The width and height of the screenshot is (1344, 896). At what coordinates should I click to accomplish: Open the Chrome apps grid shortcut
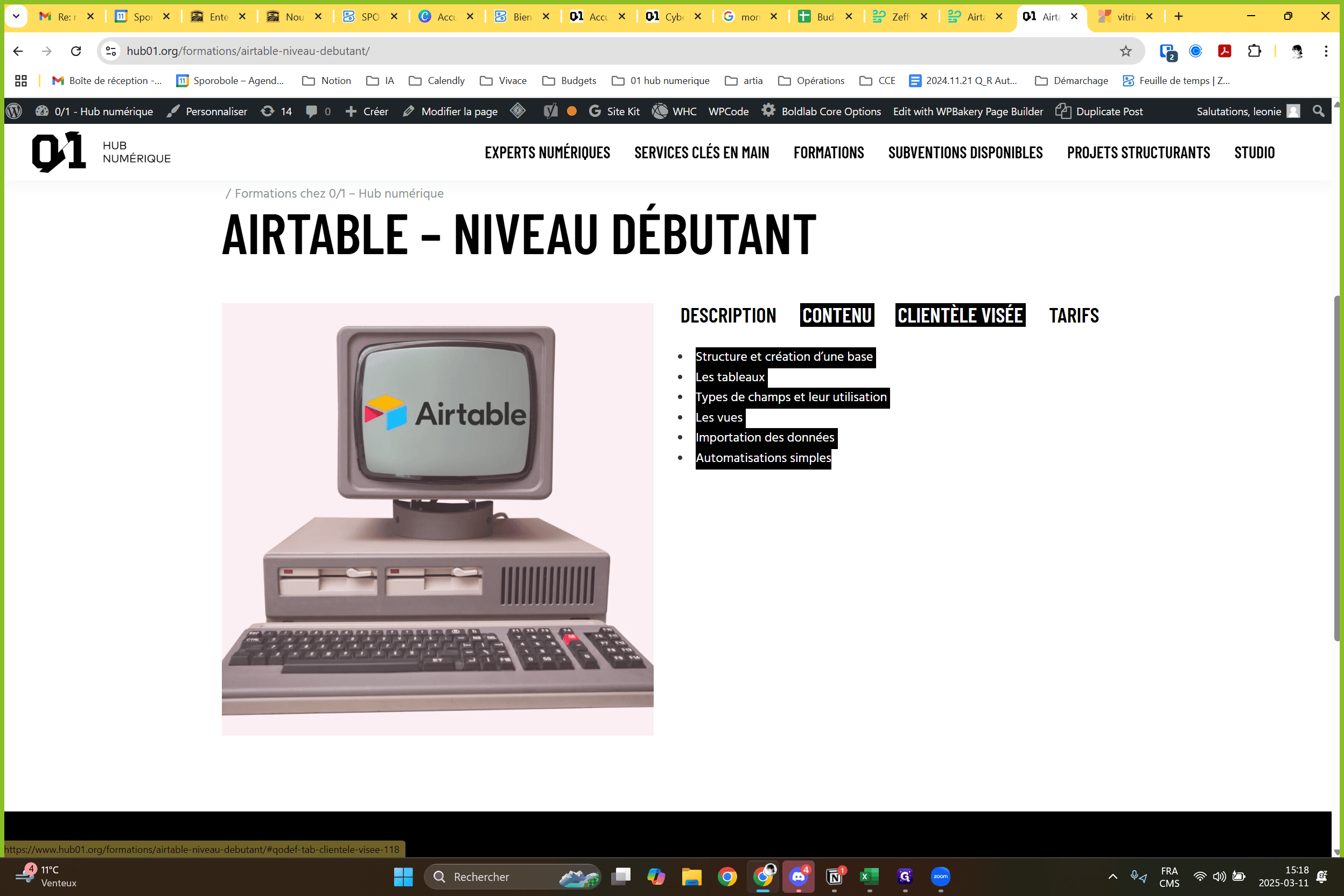pos(21,81)
